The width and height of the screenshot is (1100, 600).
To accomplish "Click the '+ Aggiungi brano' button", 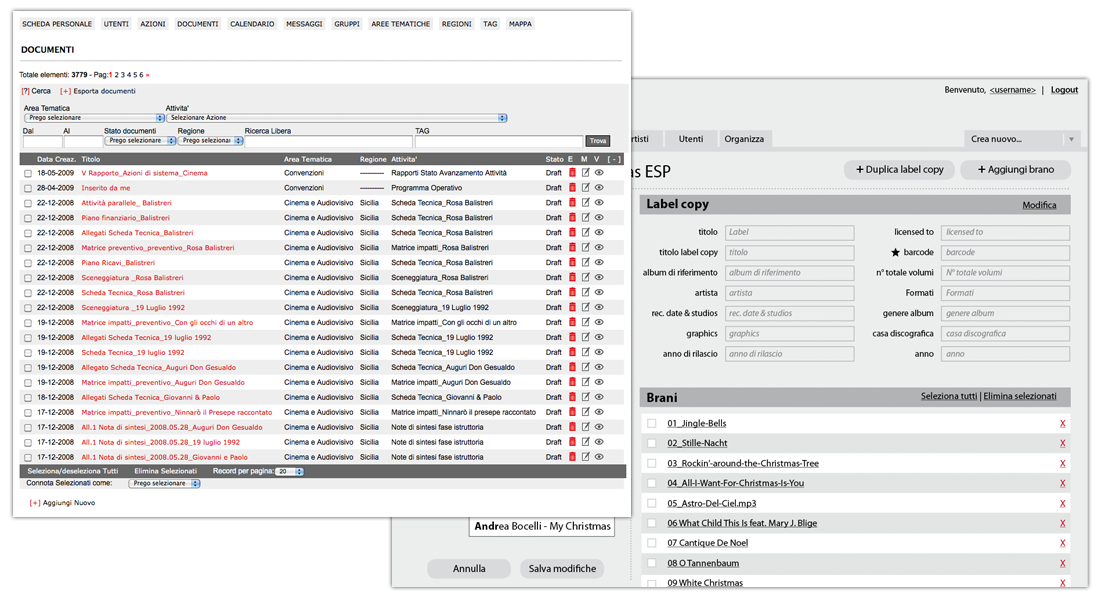I will [1016, 169].
